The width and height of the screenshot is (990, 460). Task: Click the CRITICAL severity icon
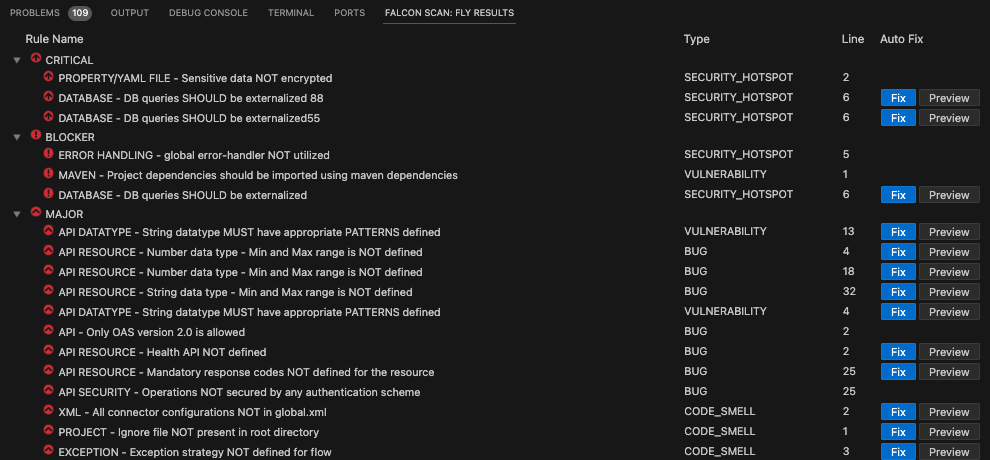pyautogui.click(x=36, y=59)
